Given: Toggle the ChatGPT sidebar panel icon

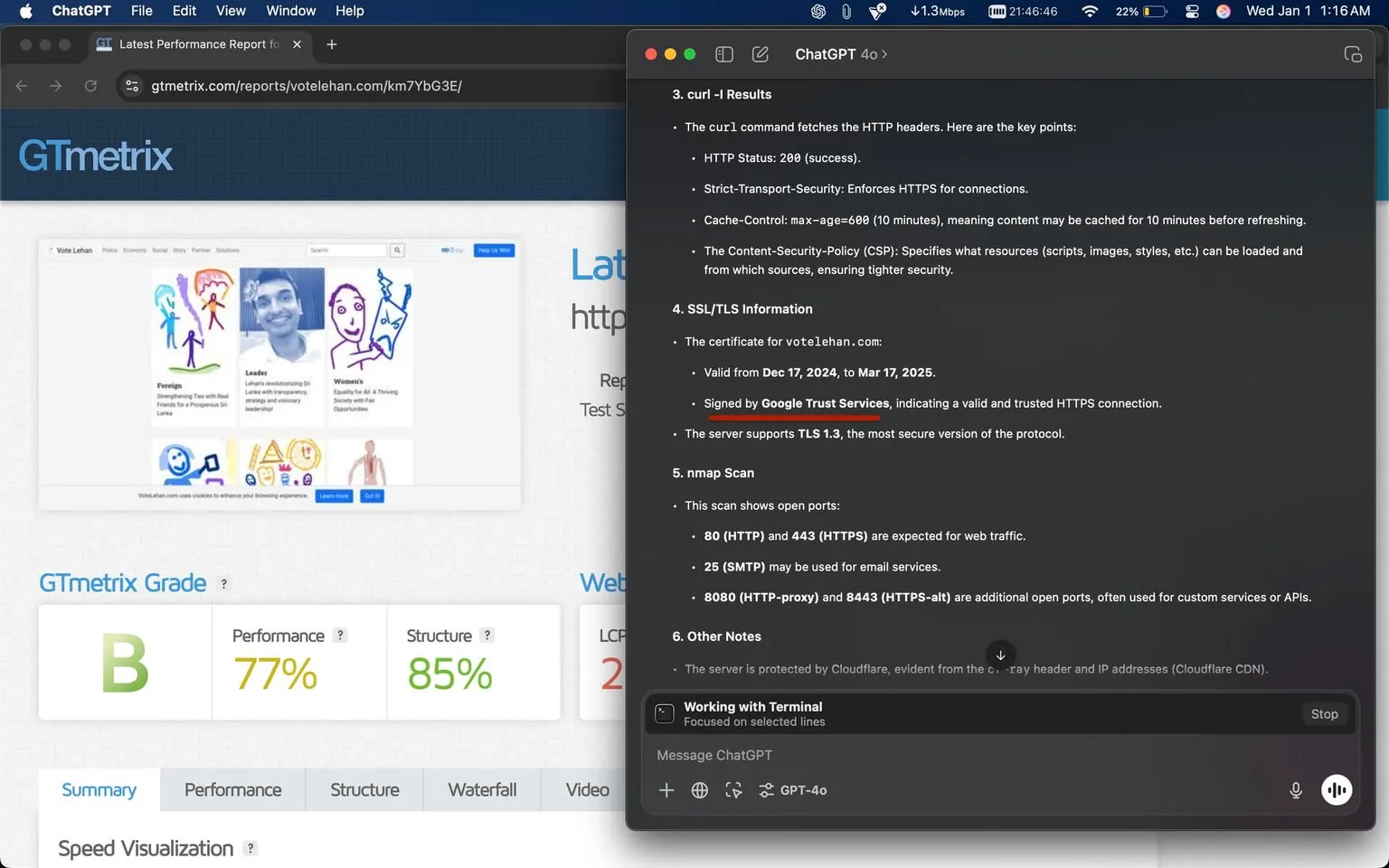Looking at the screenshot, I should (x=723, y=54).
